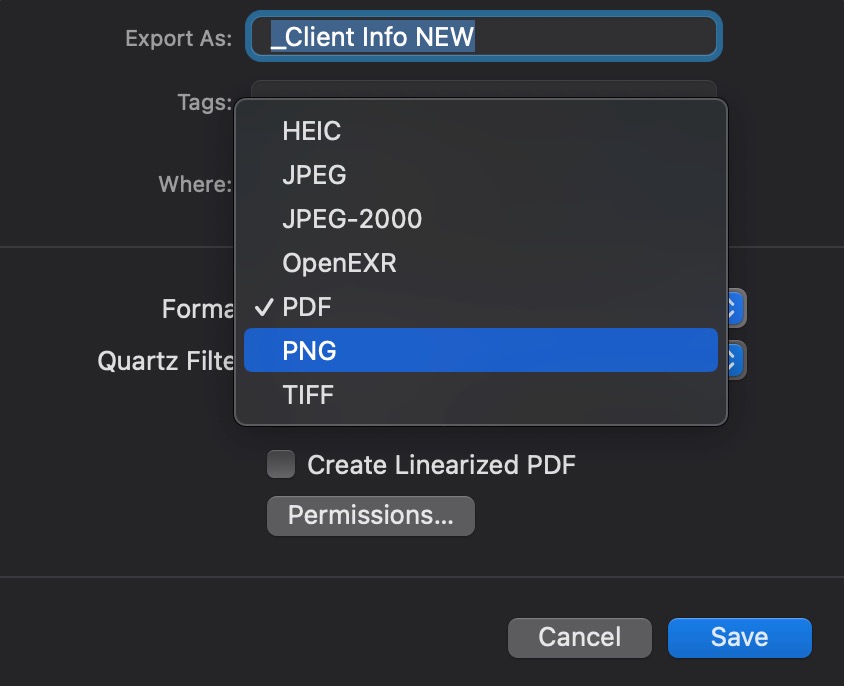This screenshot has width=844, height=686.
Task: Open the Permissions dialog
Action: (x=370, y=515)
